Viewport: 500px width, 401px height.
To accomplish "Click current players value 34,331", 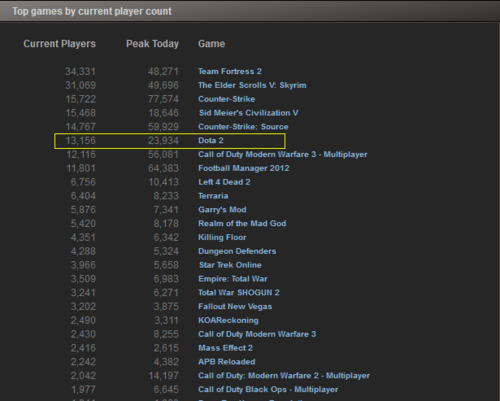I will pos(80,71).
